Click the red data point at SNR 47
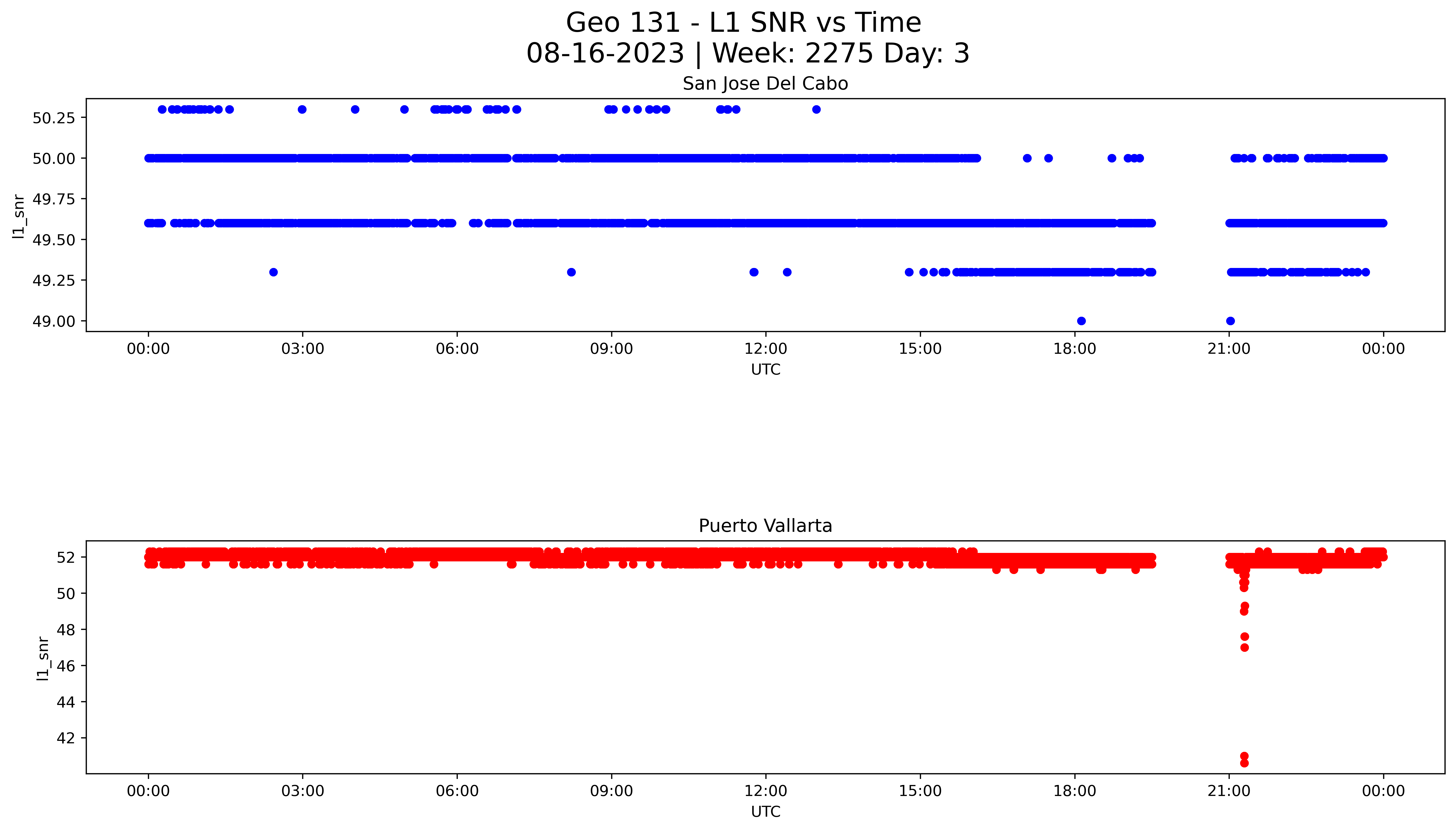 point(1244,647)
